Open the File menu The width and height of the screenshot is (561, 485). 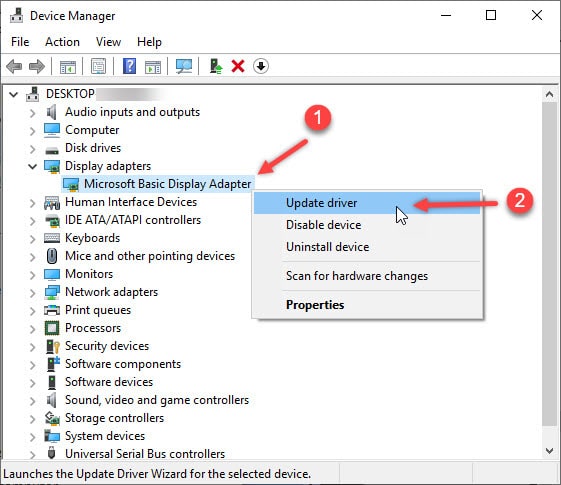point(20,42)
